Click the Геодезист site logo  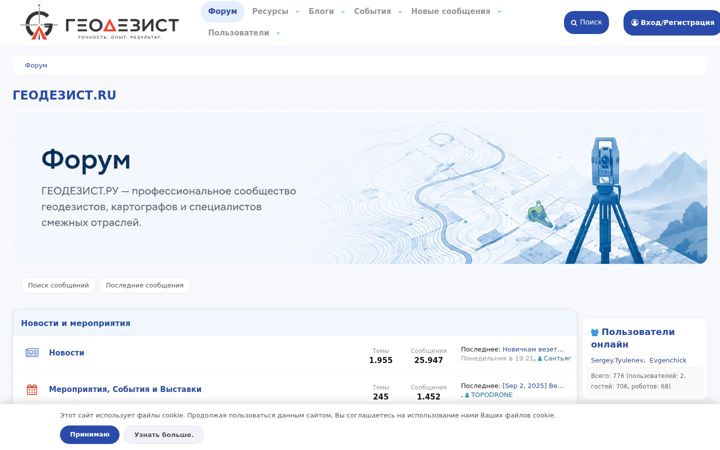pyautogui.click(x=99, y=22)
